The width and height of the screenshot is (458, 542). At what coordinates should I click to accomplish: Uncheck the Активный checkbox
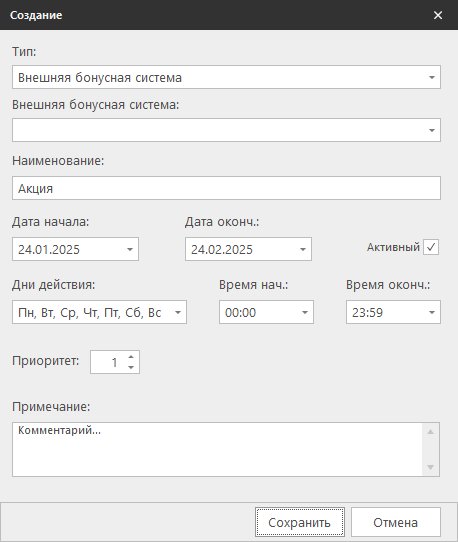431,247
